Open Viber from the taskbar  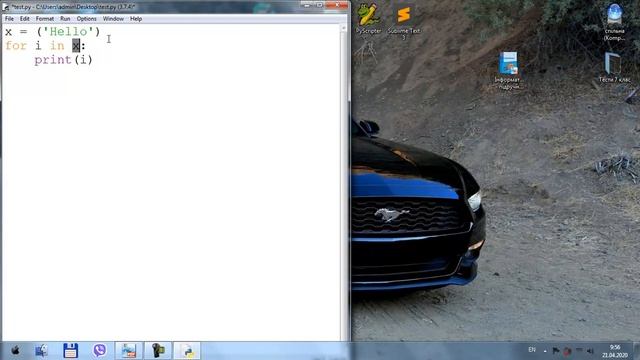tap(100, 351)
